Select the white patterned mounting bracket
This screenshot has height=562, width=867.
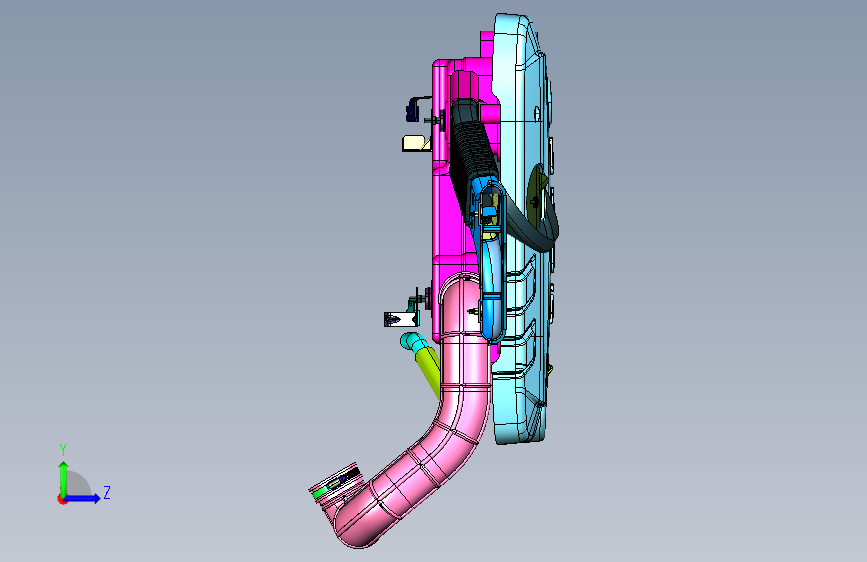pyautogui.click(x=401, y=319)
